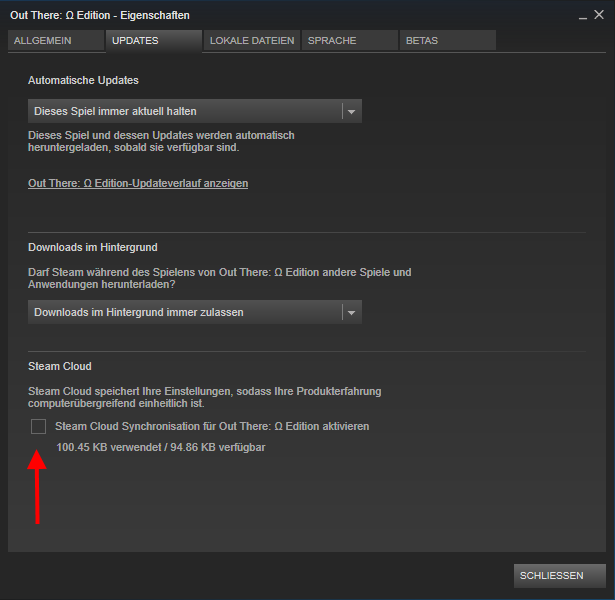
Task: Minimize the Eigenschaften window
Action: pyautogui.click(x=583, y=16)
